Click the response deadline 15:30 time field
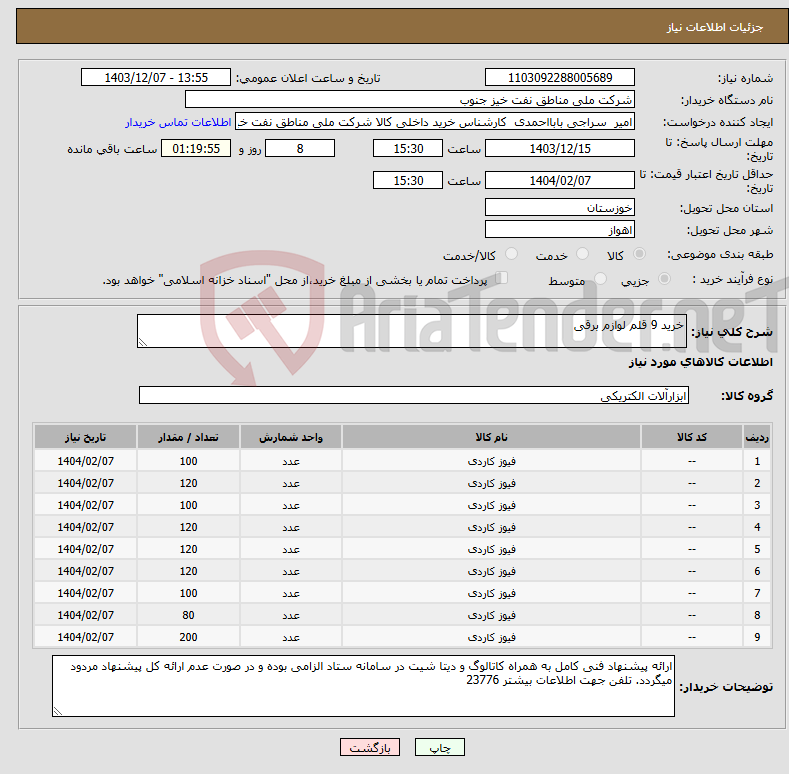 [408, 148]
